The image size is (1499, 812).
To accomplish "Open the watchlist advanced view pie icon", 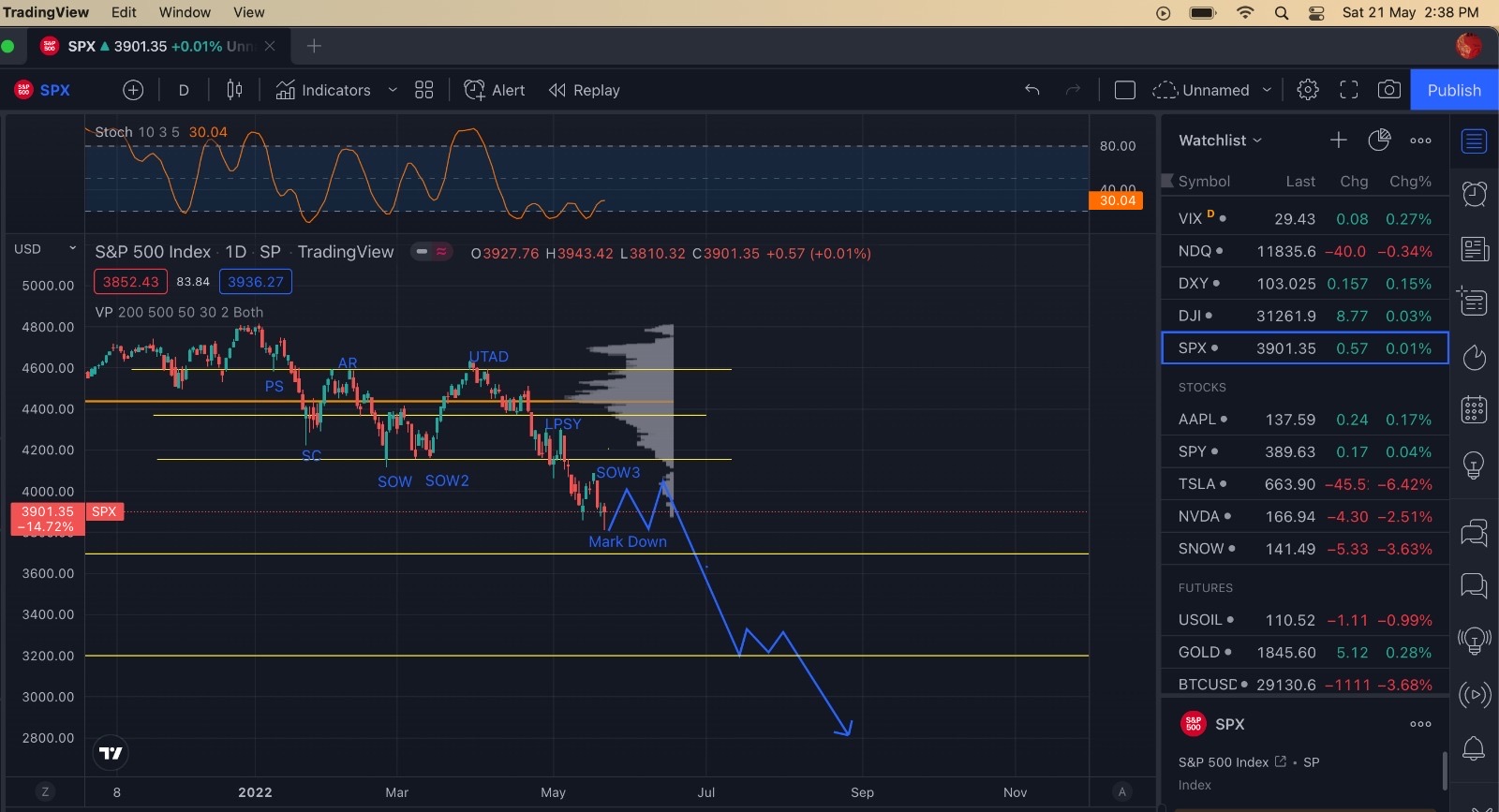I will point(1379,140).
